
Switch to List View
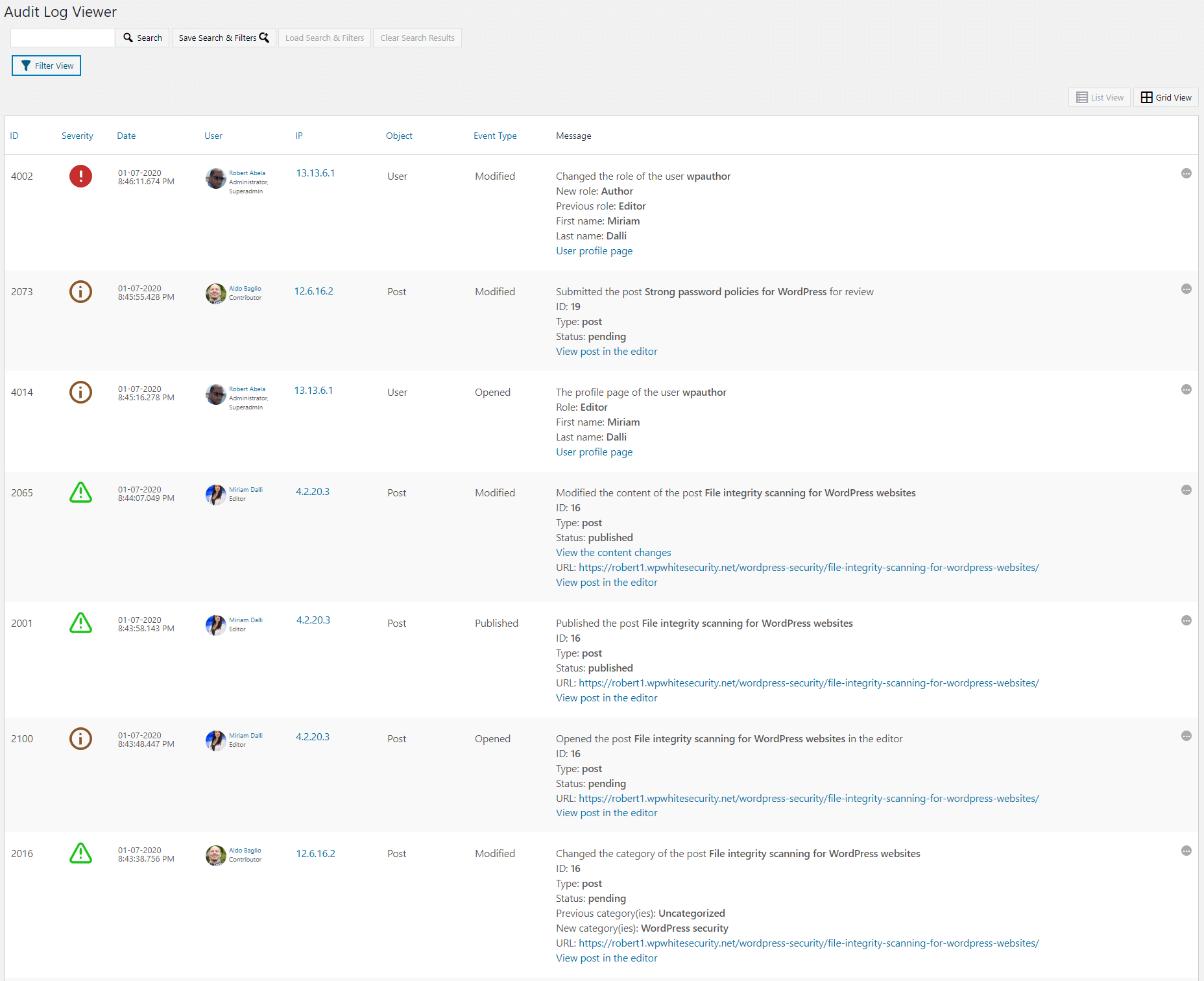[x=1100, y=97]
